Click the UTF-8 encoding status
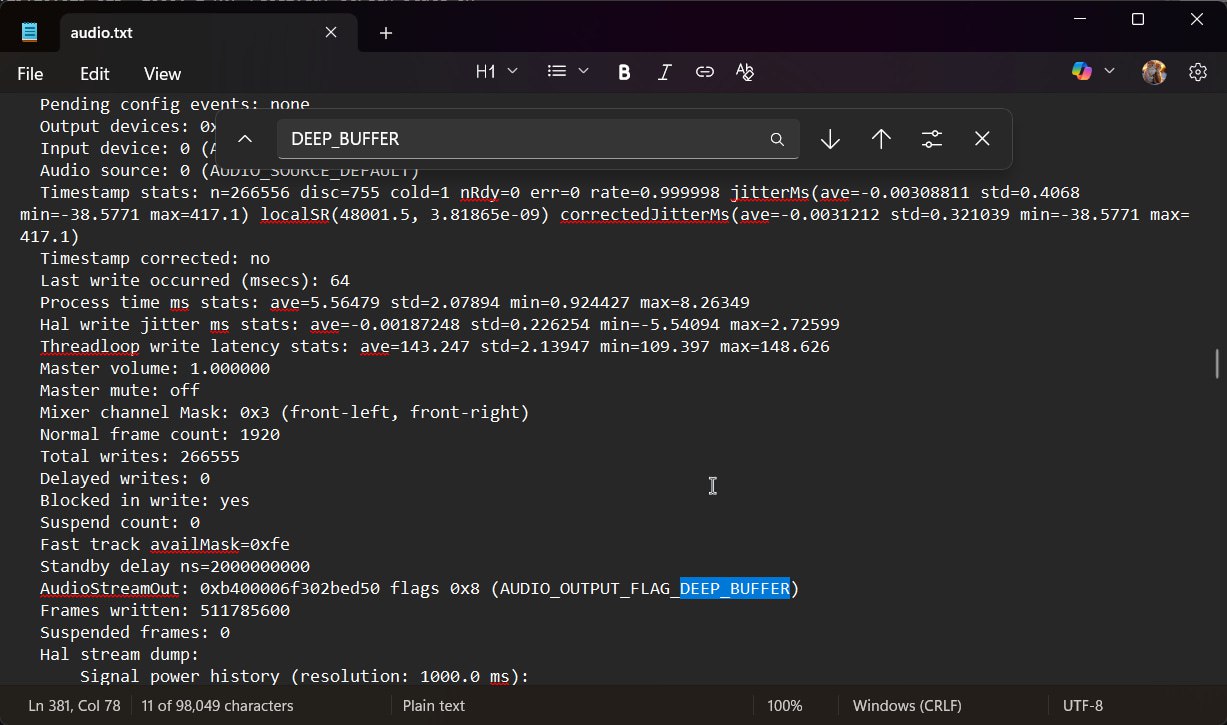 1083,705
